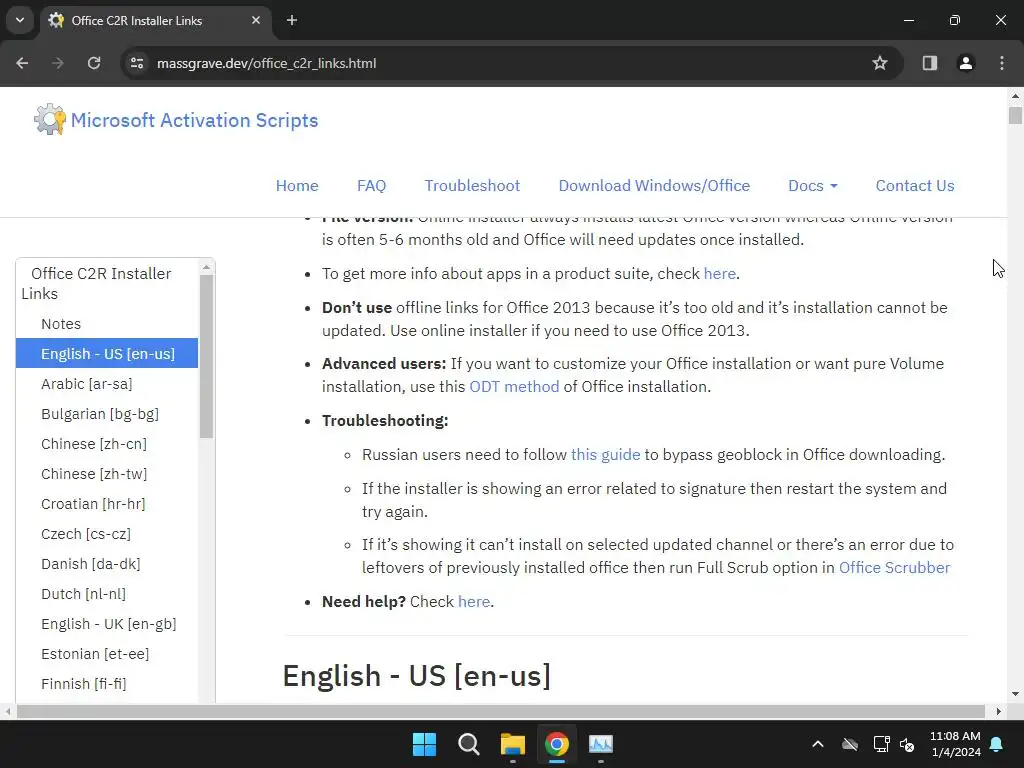
Task: Show hidden system tray icons
Action: click(818, 744)
